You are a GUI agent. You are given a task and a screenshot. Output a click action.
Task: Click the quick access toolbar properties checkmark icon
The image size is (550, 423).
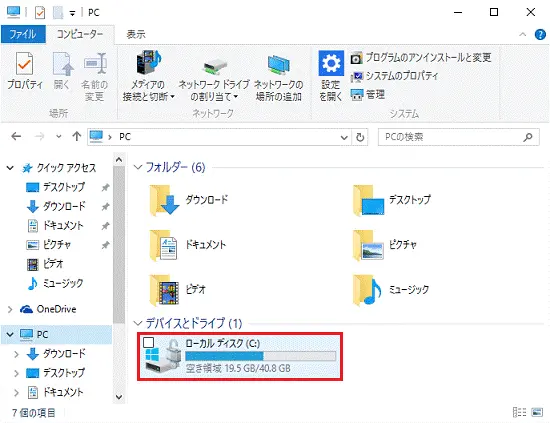[x=40, y=13]
